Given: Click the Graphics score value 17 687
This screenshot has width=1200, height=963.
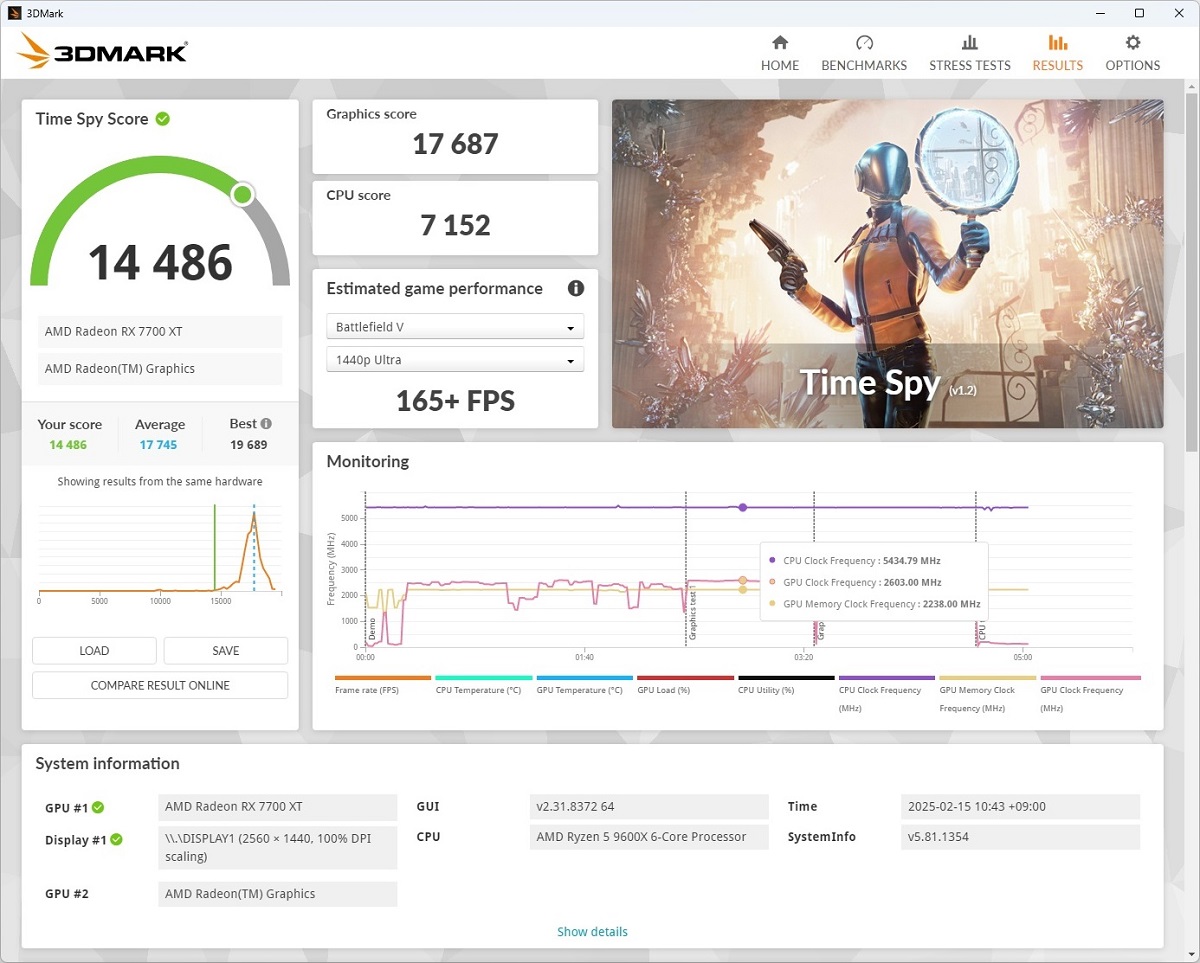Looking at the screenshot, I should click(x=455, y=144).
